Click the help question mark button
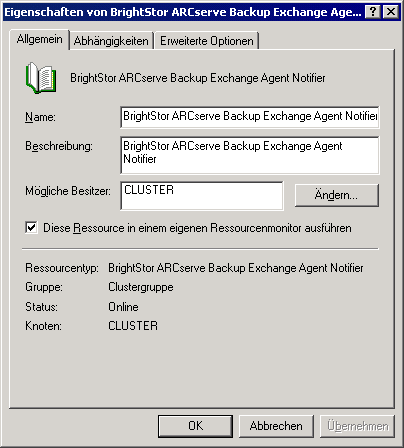Screen dimensions: 404x448 (x=373, y=12)
